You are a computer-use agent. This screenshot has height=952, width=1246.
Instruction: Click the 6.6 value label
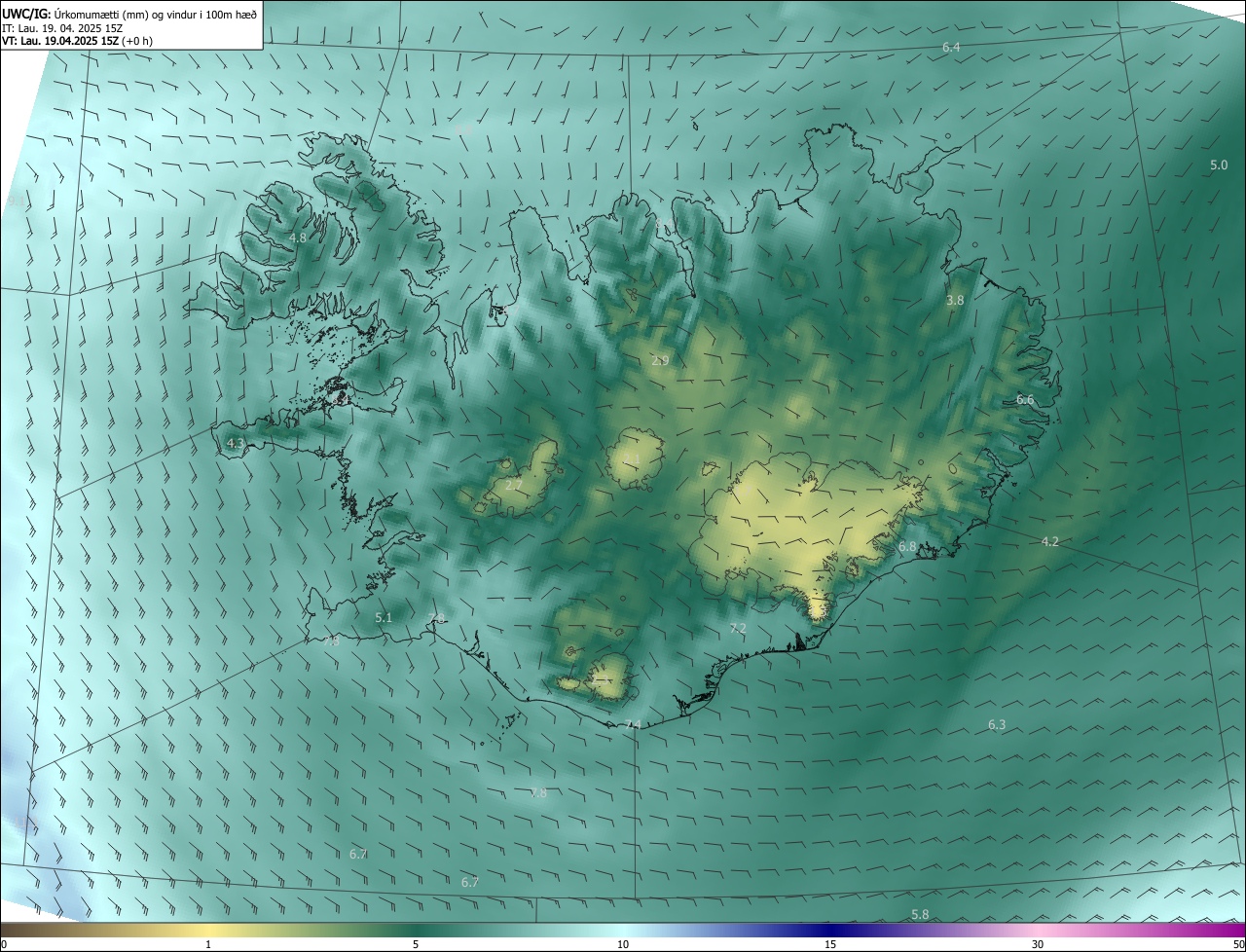click(1025, 400)
